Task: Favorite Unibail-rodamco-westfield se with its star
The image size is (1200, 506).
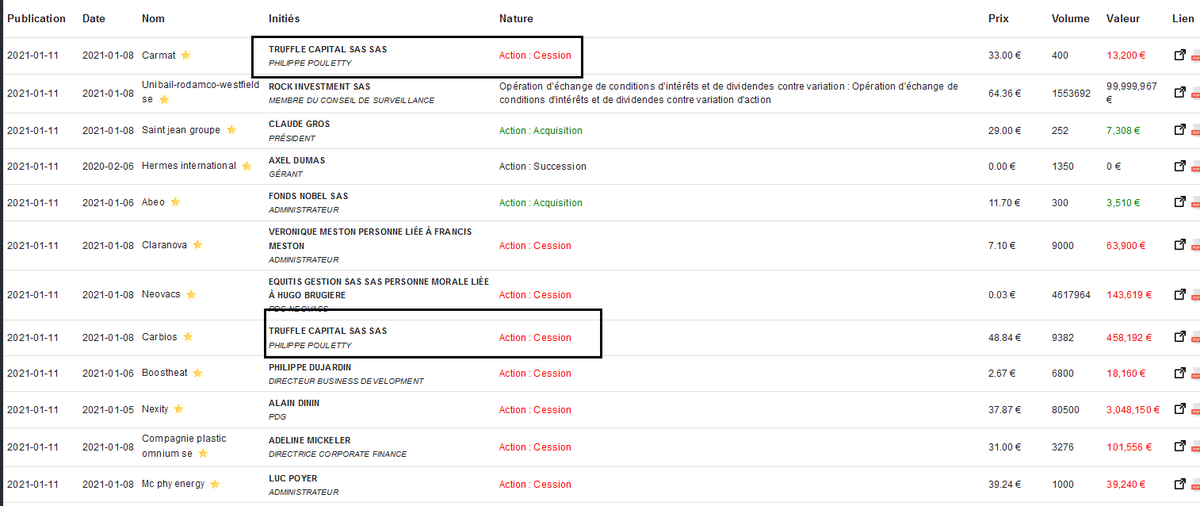Action: [165, 100]
